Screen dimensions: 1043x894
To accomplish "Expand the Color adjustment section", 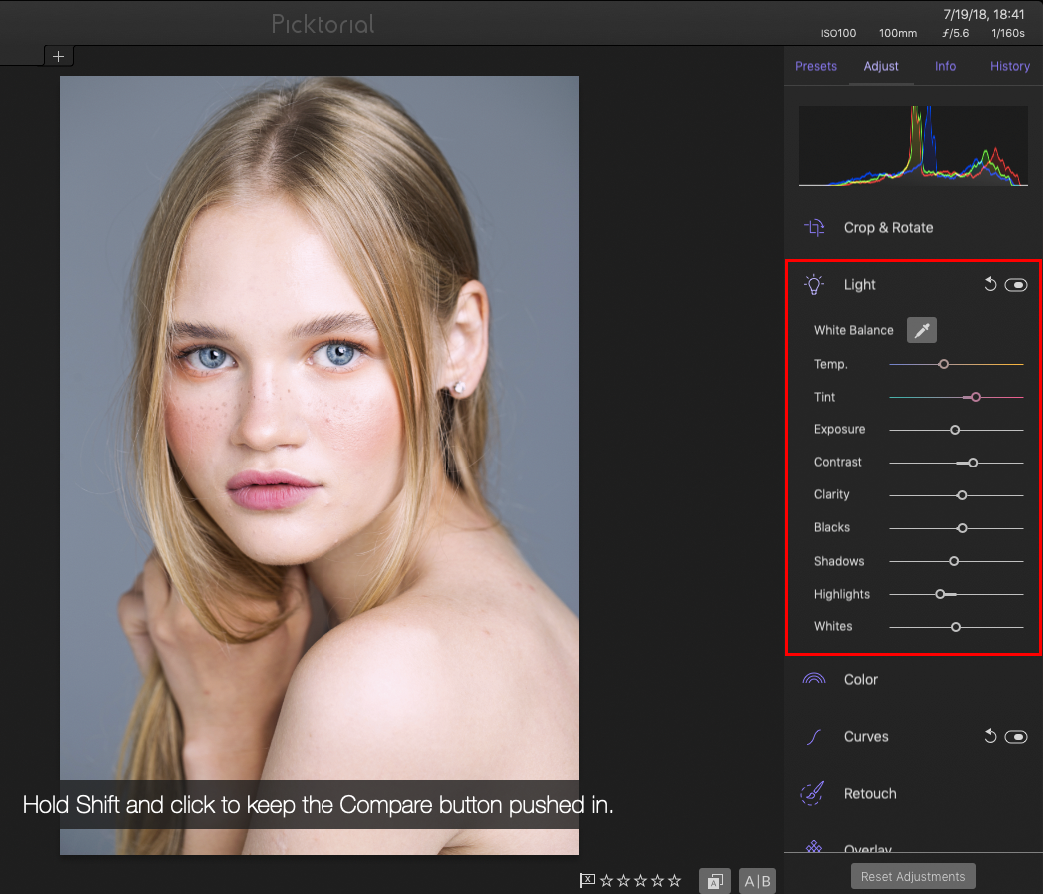I will click(x=860, y=679).
